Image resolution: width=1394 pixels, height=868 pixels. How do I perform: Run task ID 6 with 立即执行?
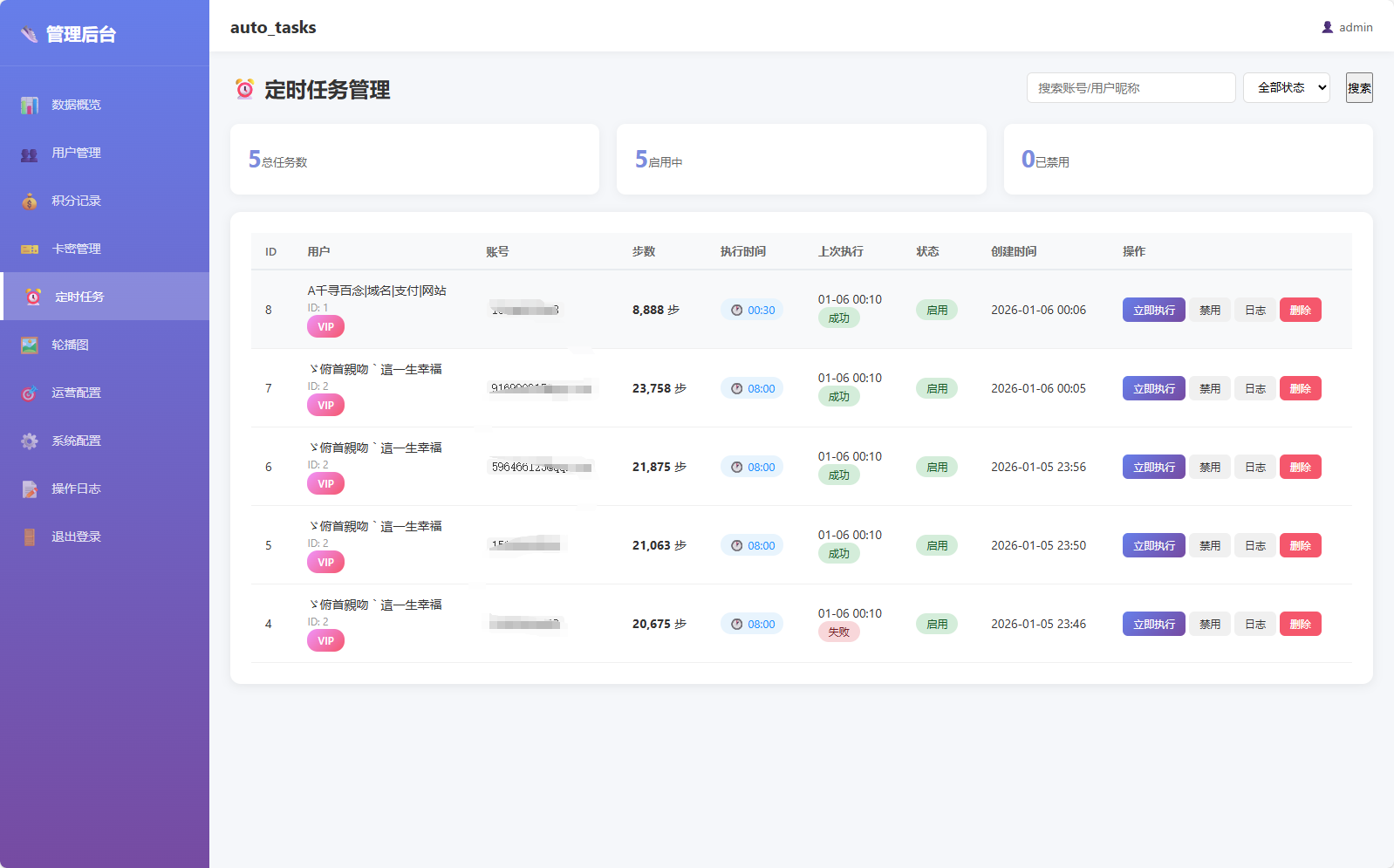coord(1153,467)
